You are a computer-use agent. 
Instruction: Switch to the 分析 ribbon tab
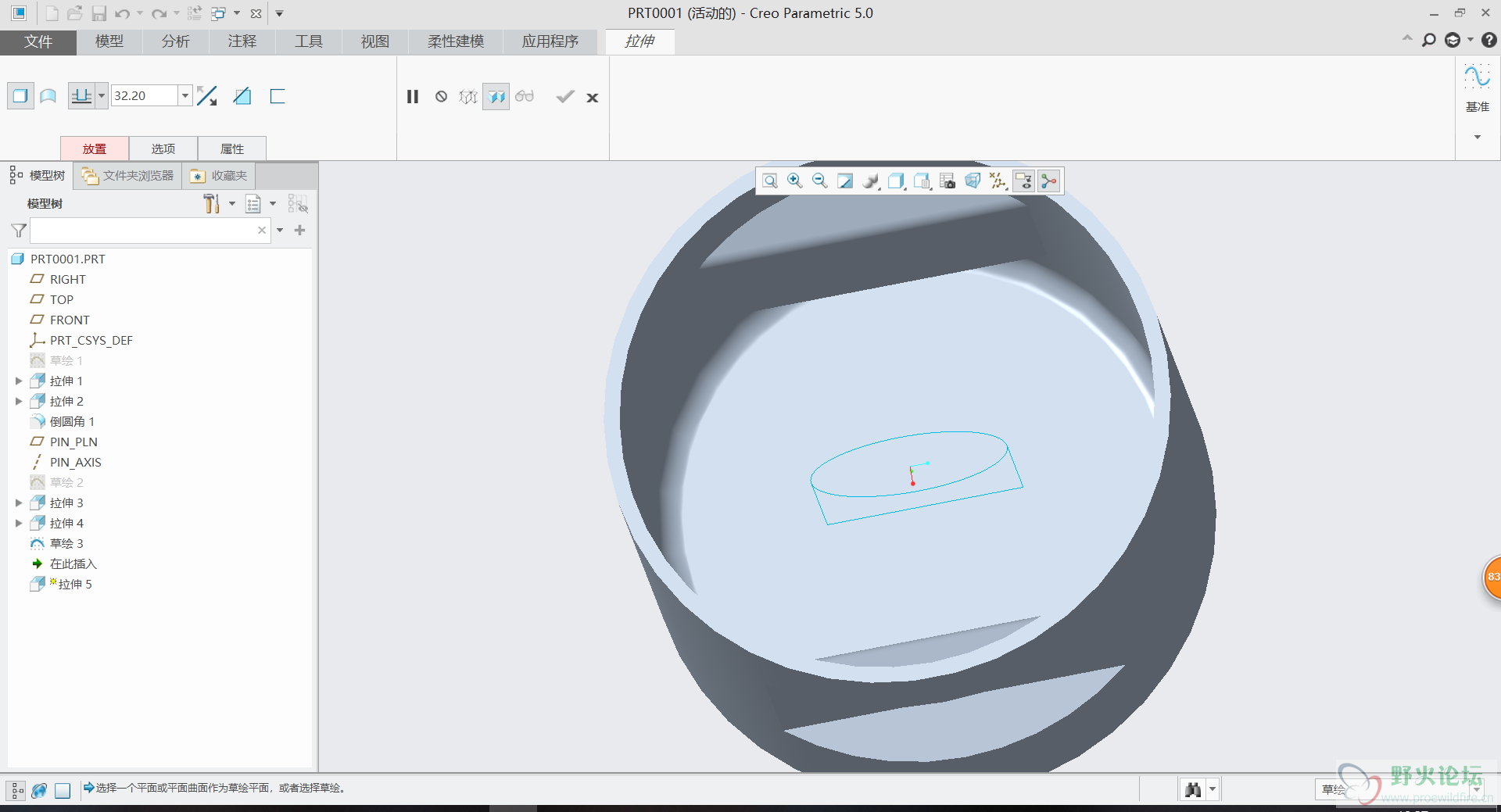176,41
